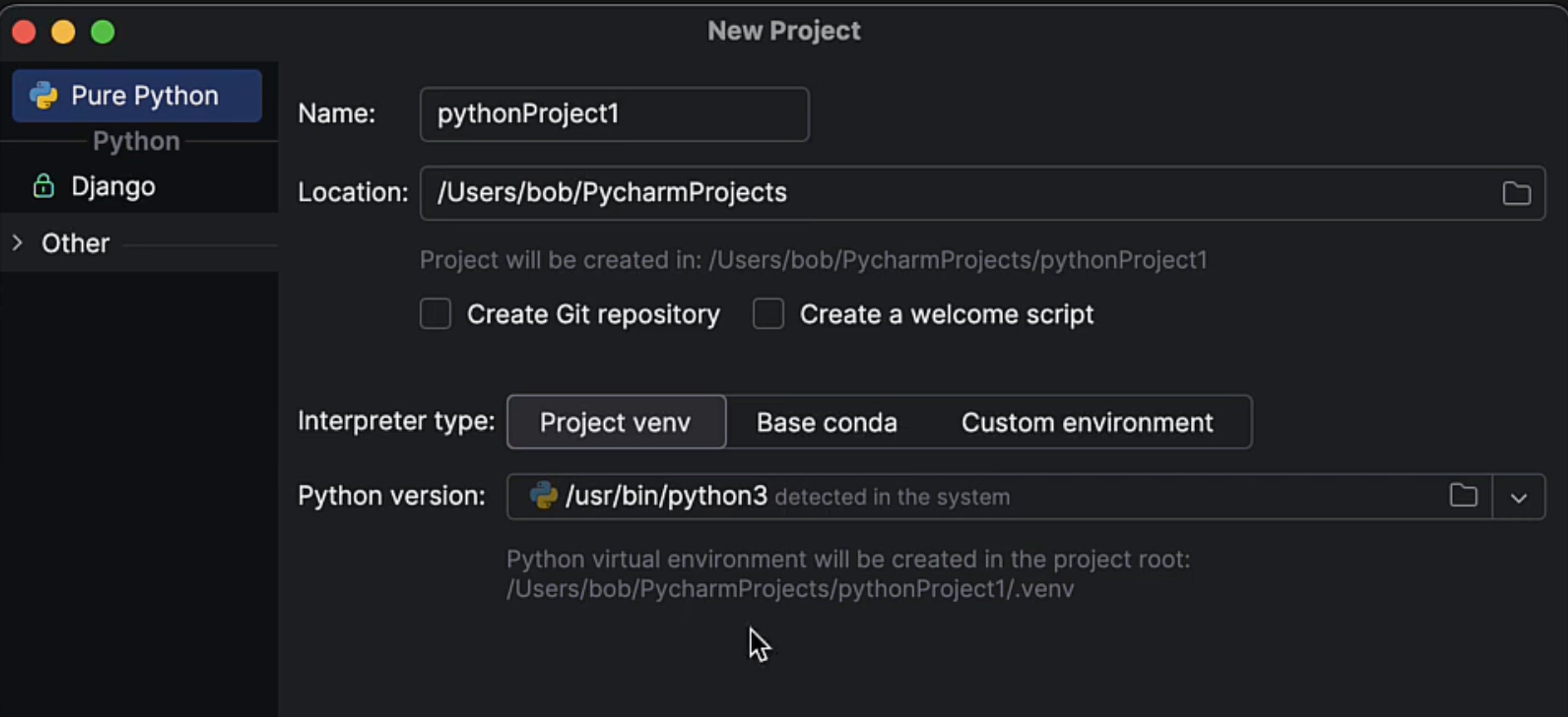The width and height of the screenshot is (1568, 717).
Task: Click the yellow minimize window button
Action: [63, 32]
